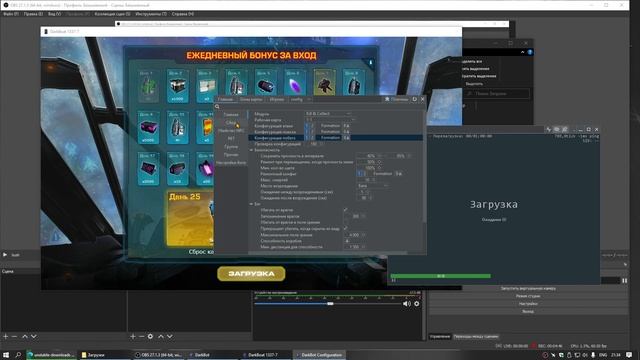This screenshot has height=360, width=640.
Task: Toggle Убегать от врагов в поле зрения checkbox
Action: pyautogui.click(x=346, y=222)
